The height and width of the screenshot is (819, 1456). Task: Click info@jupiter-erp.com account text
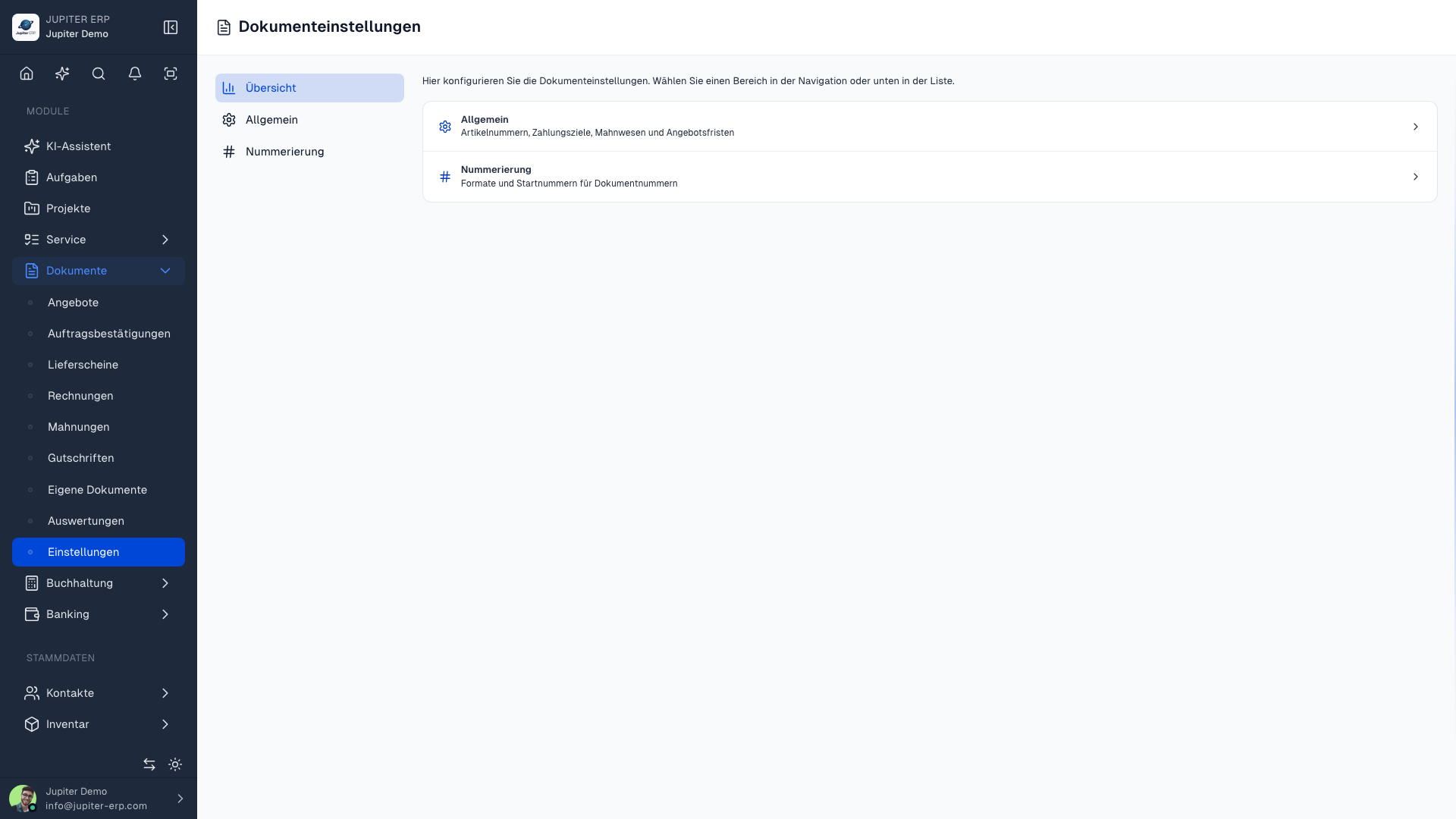[x=96, y=806]
